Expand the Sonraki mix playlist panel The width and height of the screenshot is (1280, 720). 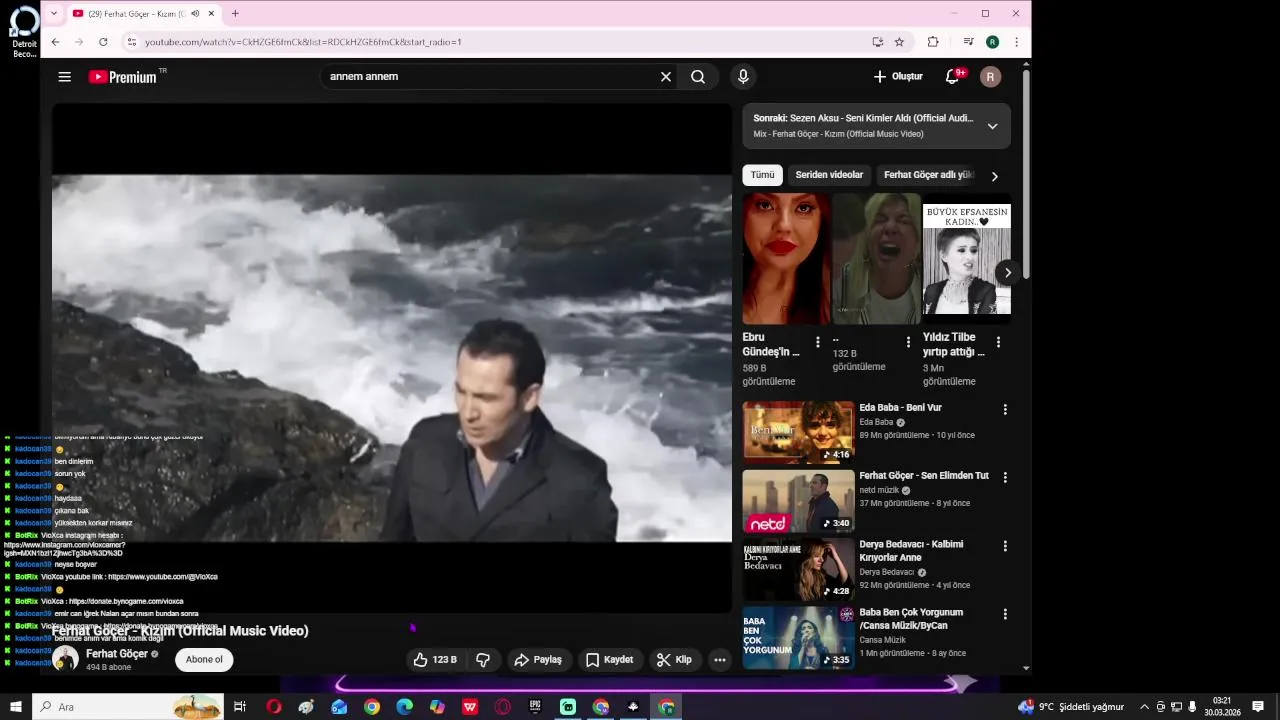[x=992, y=126]
